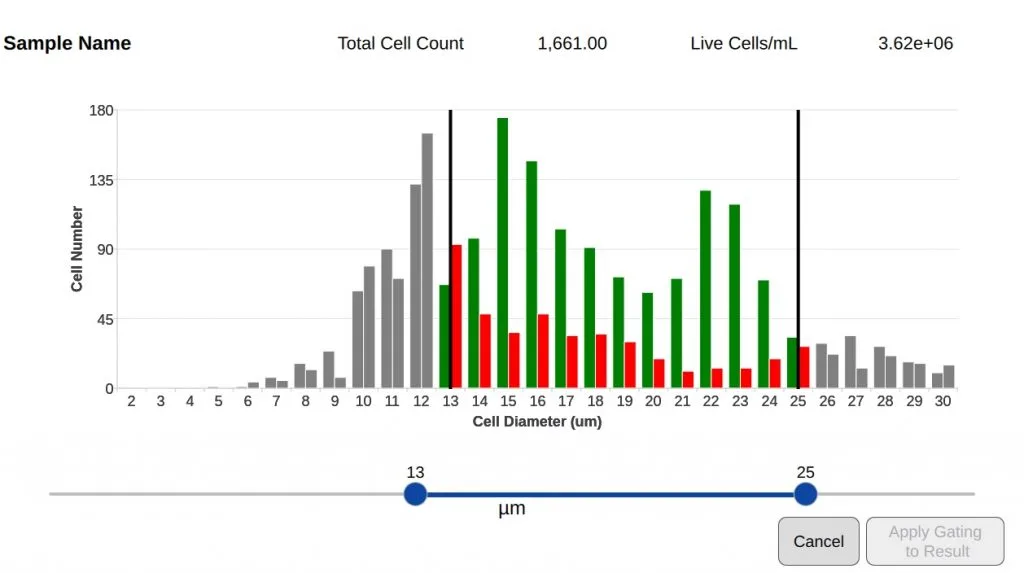Image resolution: width=1024 pixels, height=573 pixels.
Task: Click the green bar at 22 µm
Action: click(705, 289)
